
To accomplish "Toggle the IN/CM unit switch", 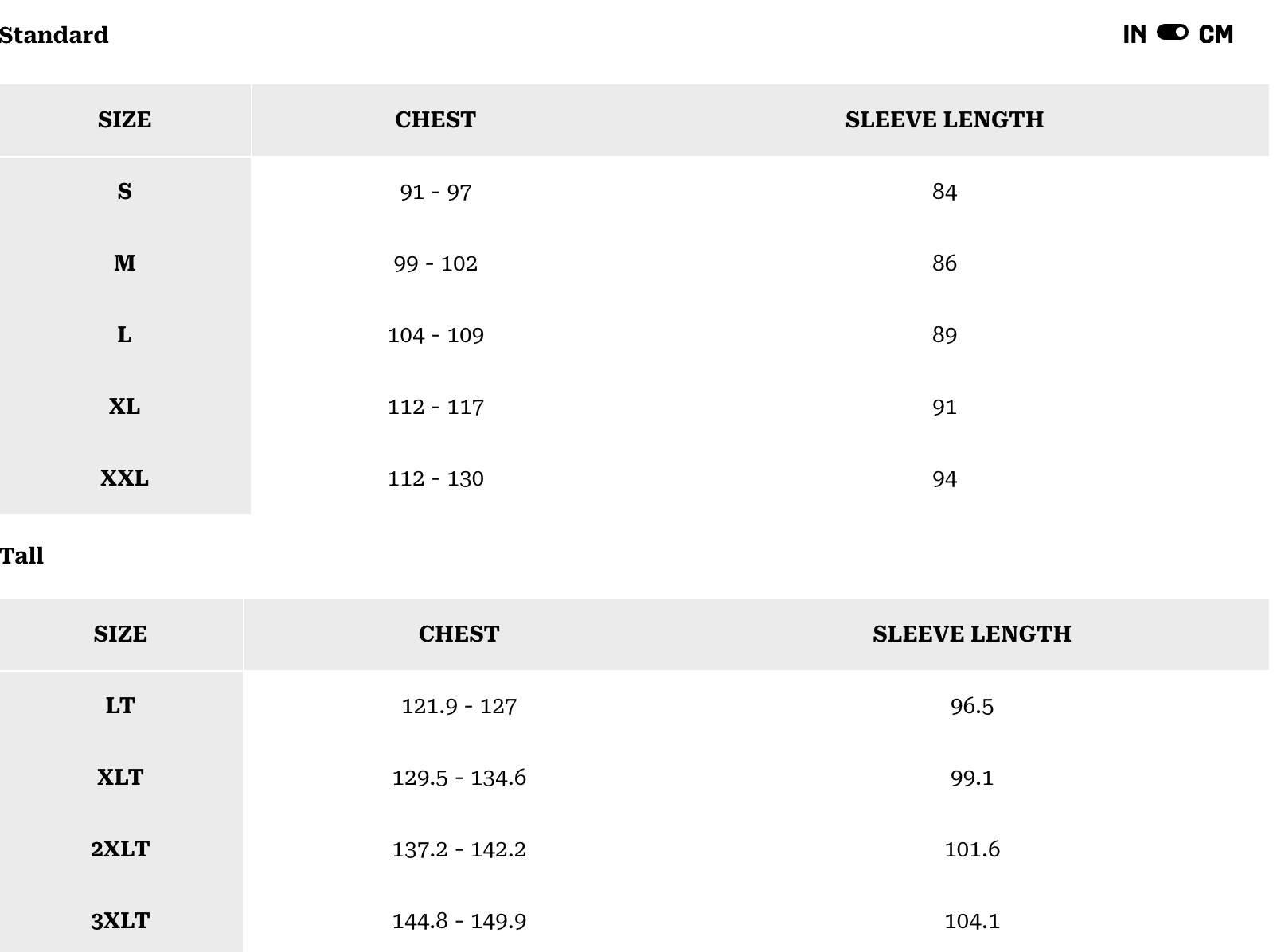I will point(1172,33).
